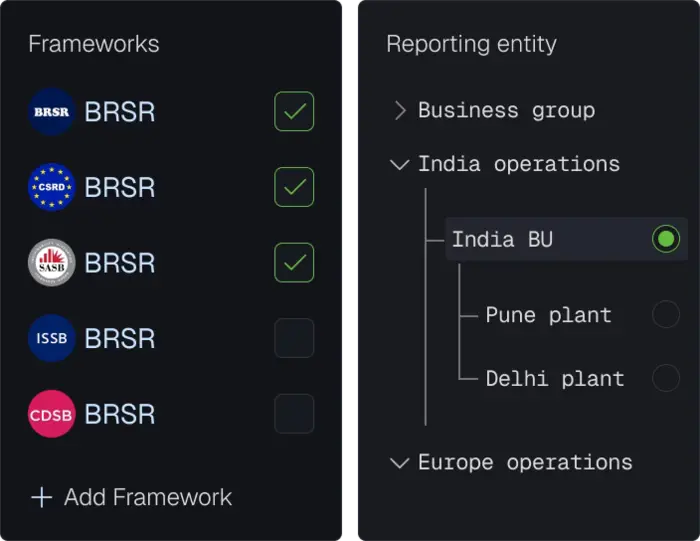
Task: Click the India operations tree label
Action: coord(519,164)
